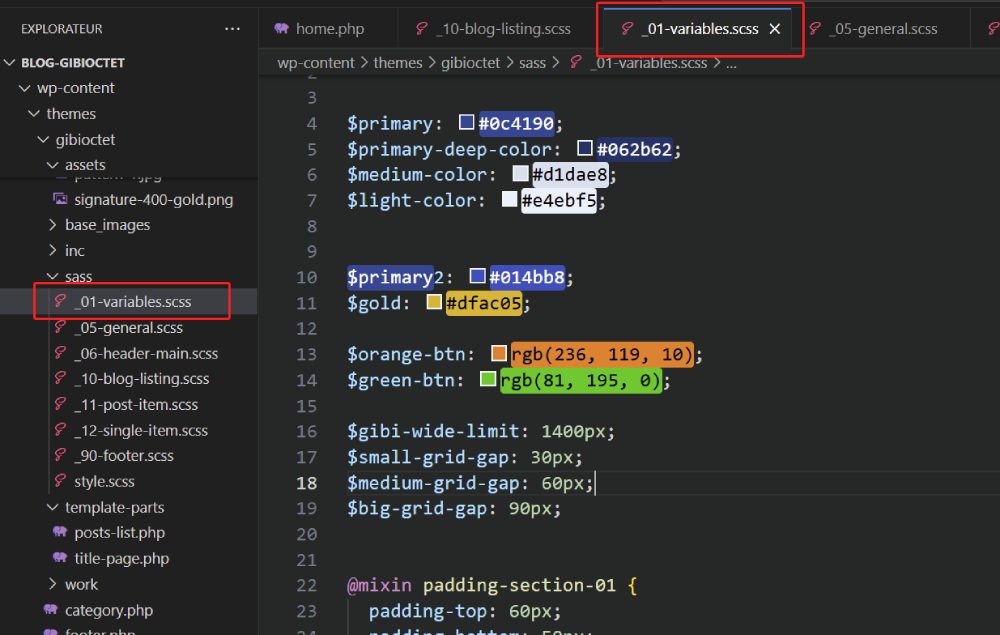This screenshot has width=1000, height=635.
Task: Open _05-general.scss in the explorer
Action: (x=129, y=328)
